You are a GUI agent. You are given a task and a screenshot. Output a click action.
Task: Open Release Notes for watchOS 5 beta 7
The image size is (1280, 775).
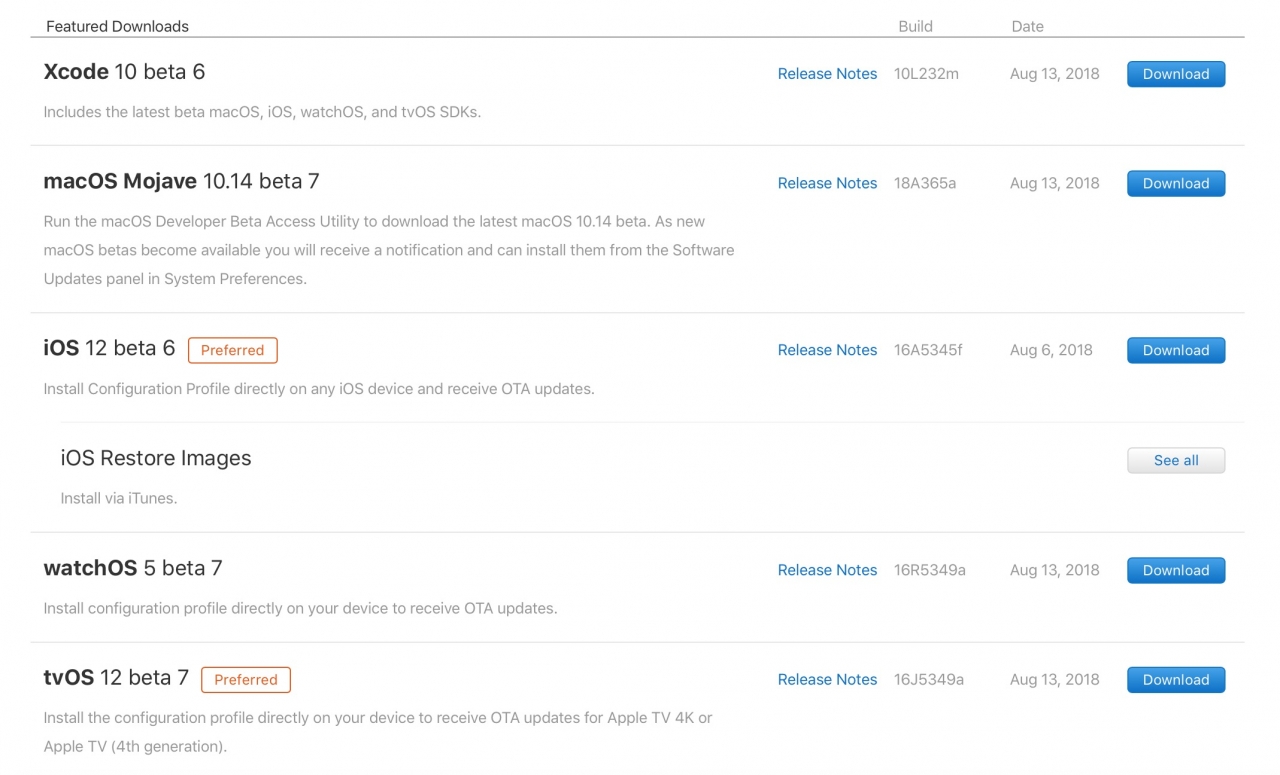point(827,570)
